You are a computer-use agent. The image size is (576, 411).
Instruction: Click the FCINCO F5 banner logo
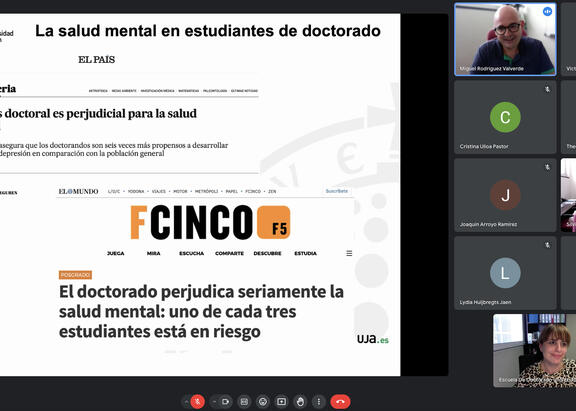210,222
